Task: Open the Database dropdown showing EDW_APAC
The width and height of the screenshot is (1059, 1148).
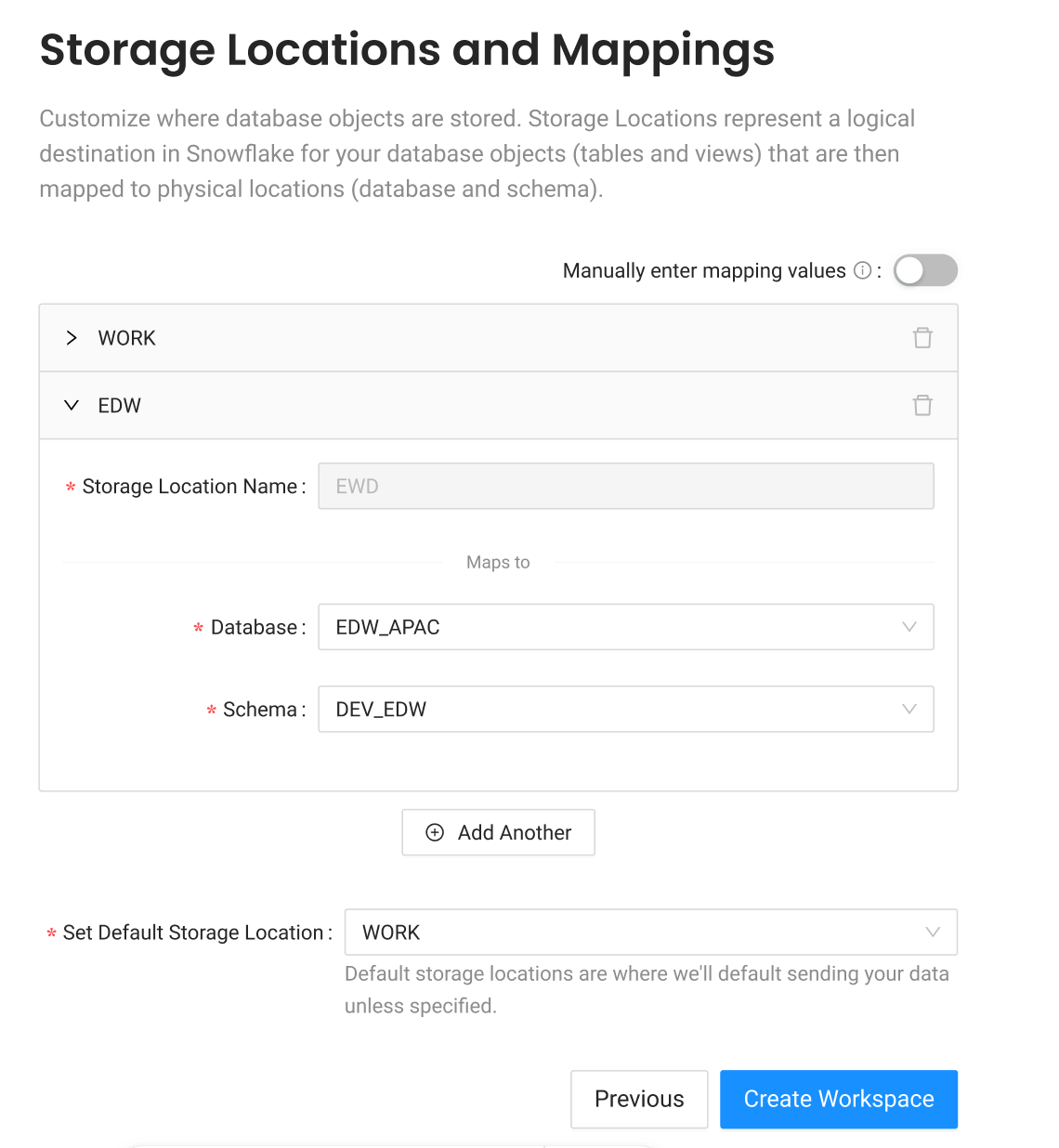Action: tap(626, 627)
